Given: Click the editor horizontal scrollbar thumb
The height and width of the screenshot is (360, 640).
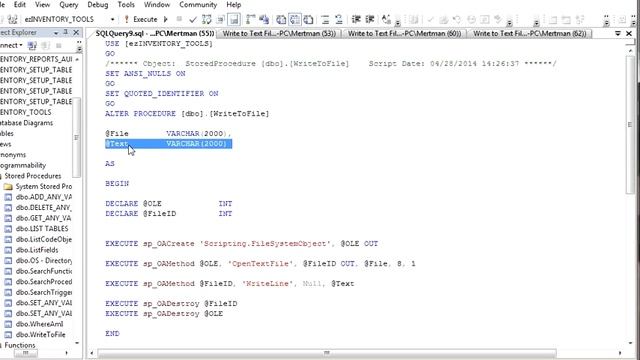Looking at the screenshot, I should [x=327, y=353].
